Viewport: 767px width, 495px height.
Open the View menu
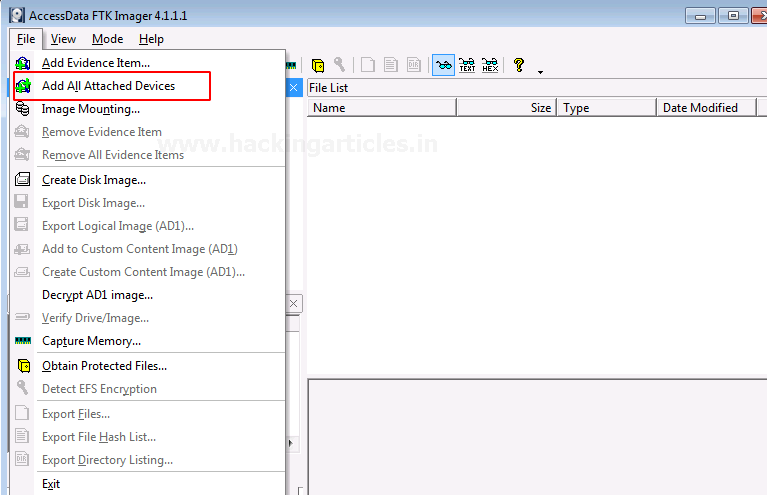coord(63,39)
